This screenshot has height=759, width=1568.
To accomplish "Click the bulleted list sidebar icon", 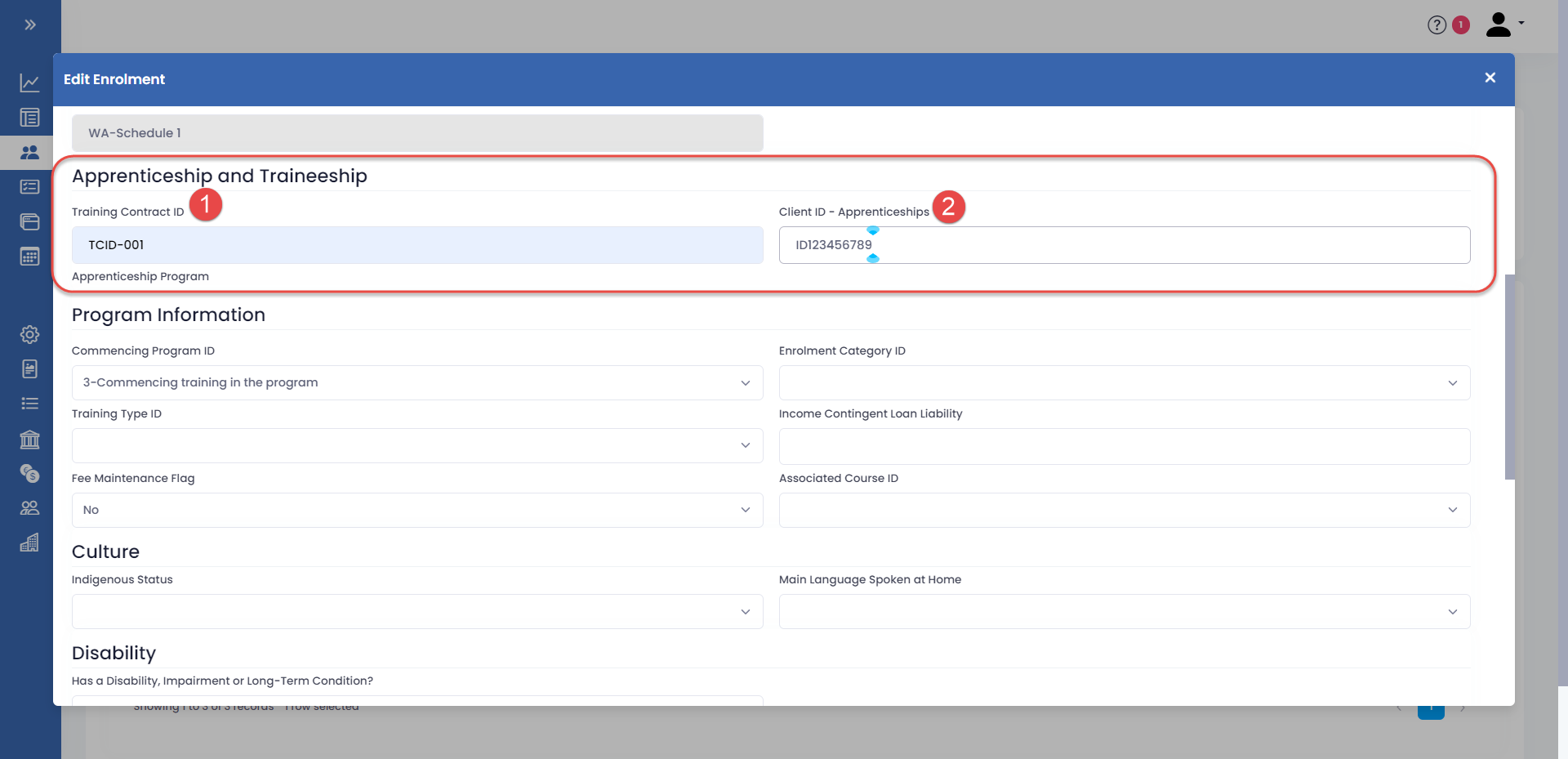I will coord(29,404).
